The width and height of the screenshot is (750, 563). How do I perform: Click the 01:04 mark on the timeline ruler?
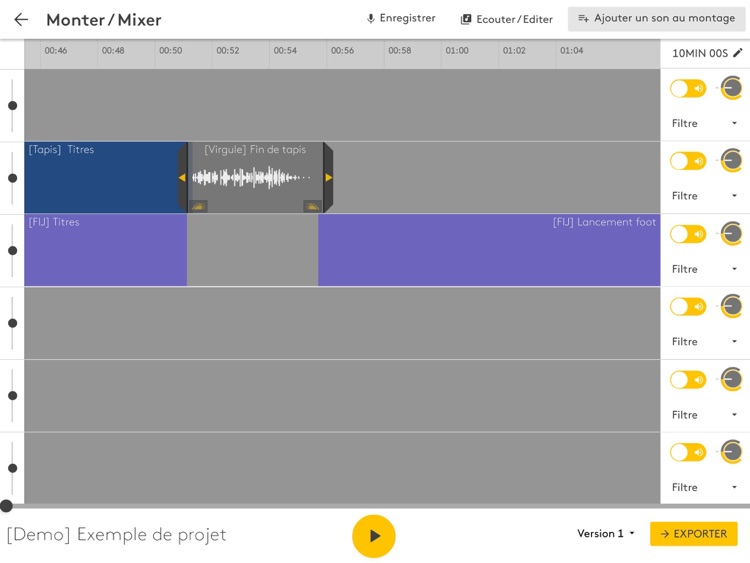[572, 50]
